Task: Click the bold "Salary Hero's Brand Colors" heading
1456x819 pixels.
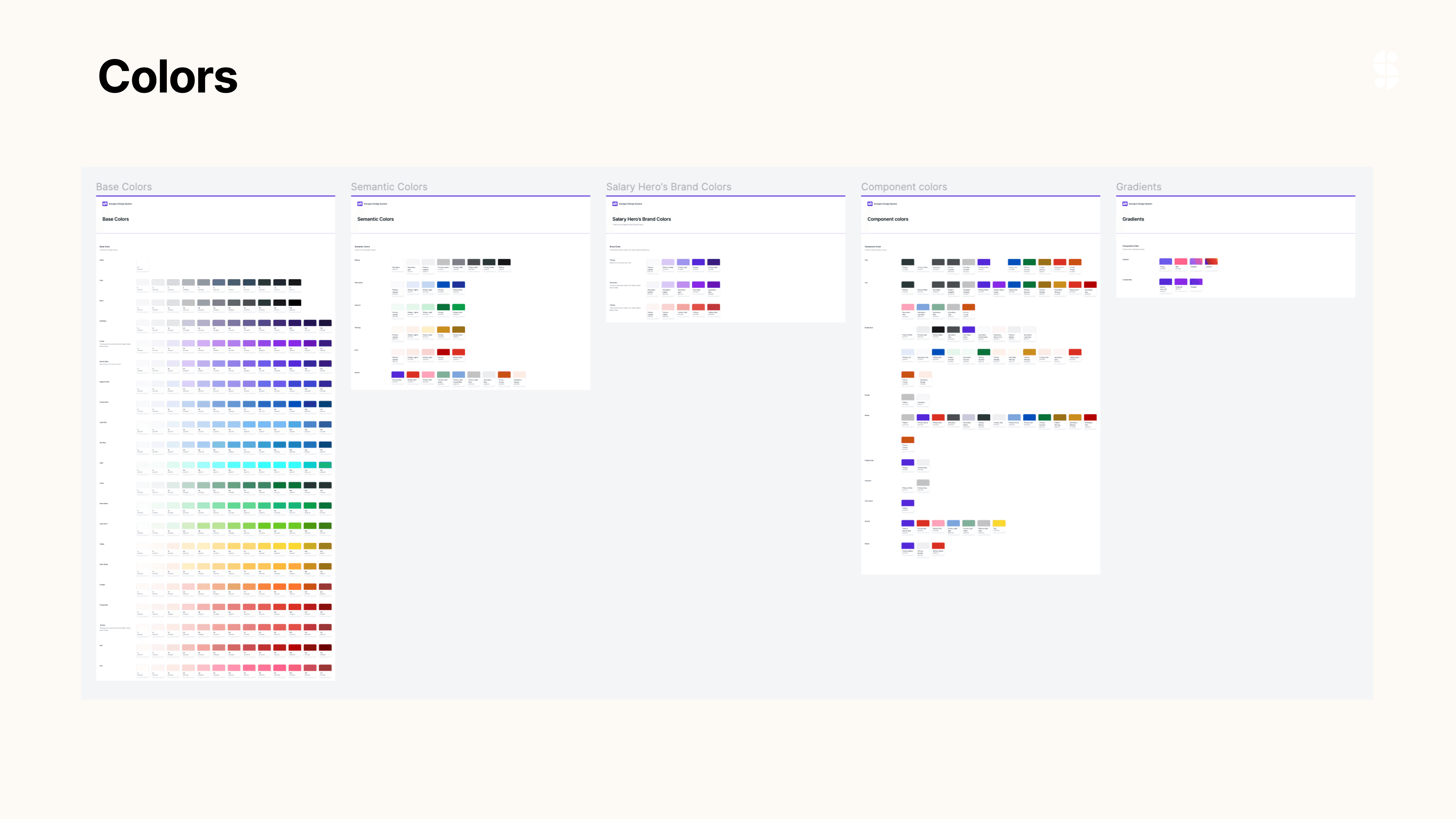Action: point(641,219)
